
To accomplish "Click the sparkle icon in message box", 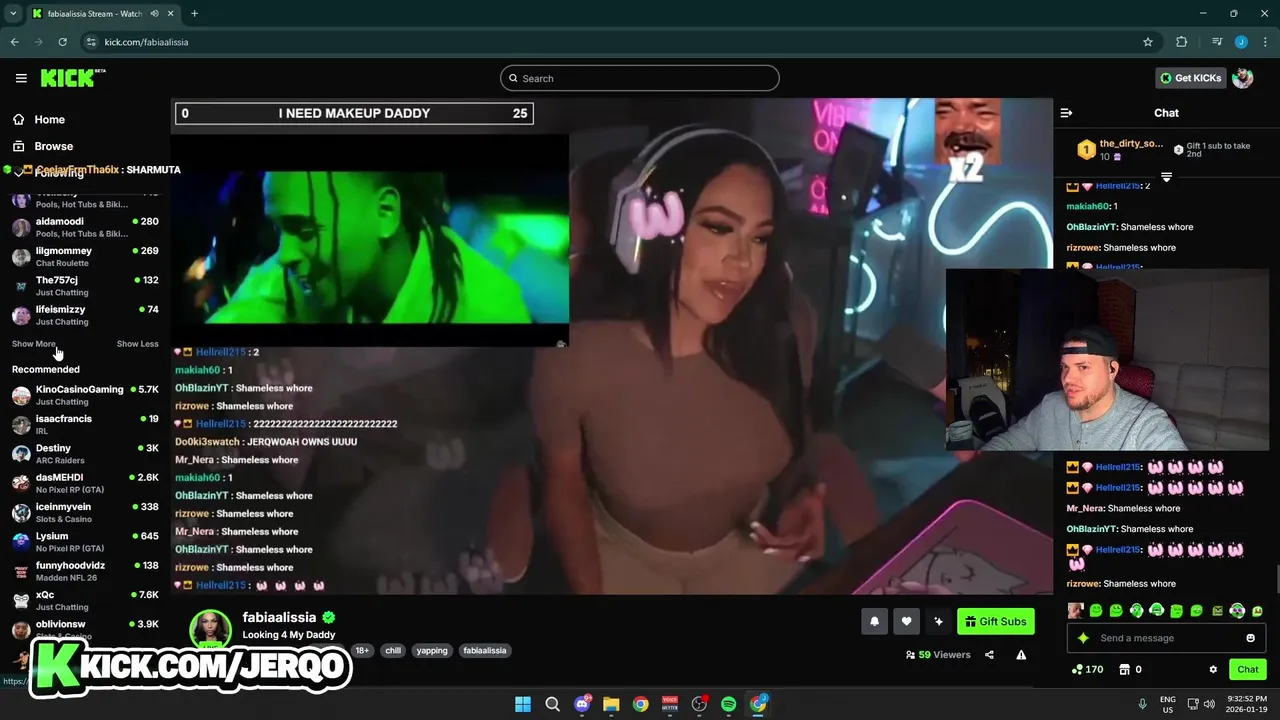I will (1083, 638).
